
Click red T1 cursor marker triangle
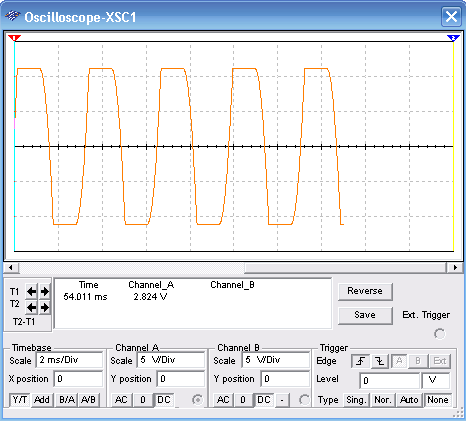14,38
